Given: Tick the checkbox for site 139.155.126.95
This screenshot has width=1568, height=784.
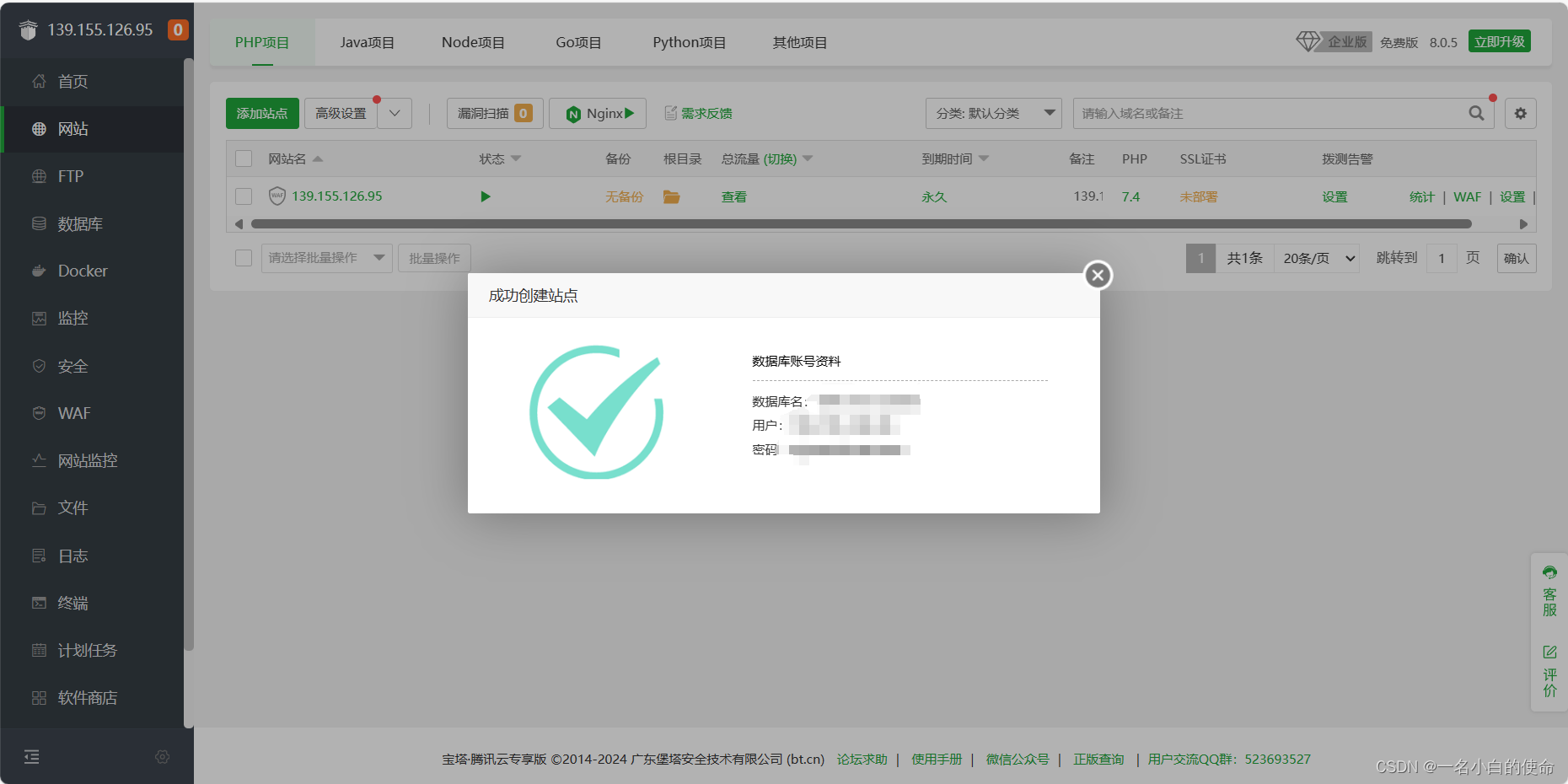Looking at the screenshot, I should click(244, 196).
